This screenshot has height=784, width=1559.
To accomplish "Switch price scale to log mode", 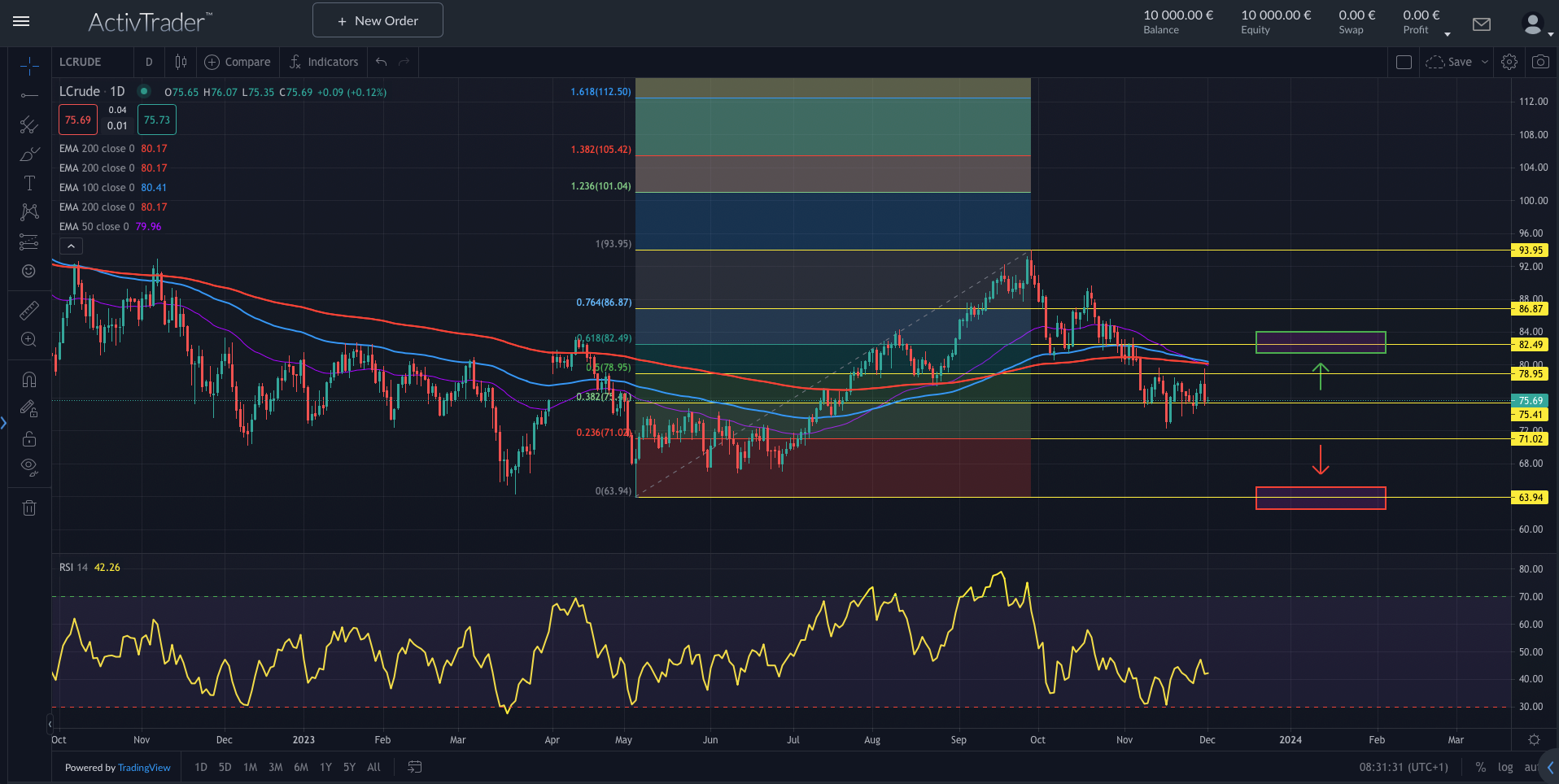I will pyautogui.click(x=1505, y=767).
